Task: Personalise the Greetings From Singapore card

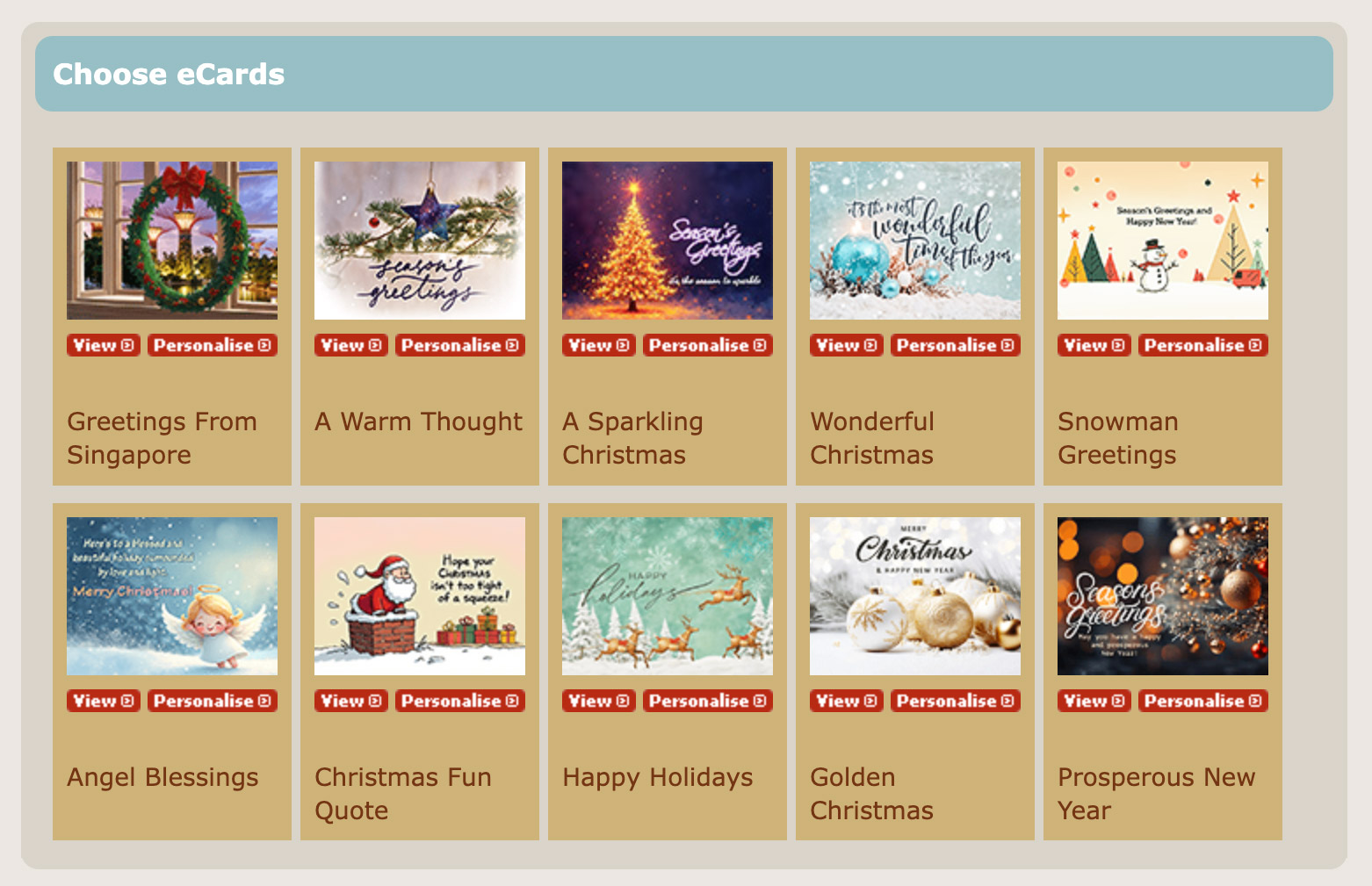Action: 213,345
